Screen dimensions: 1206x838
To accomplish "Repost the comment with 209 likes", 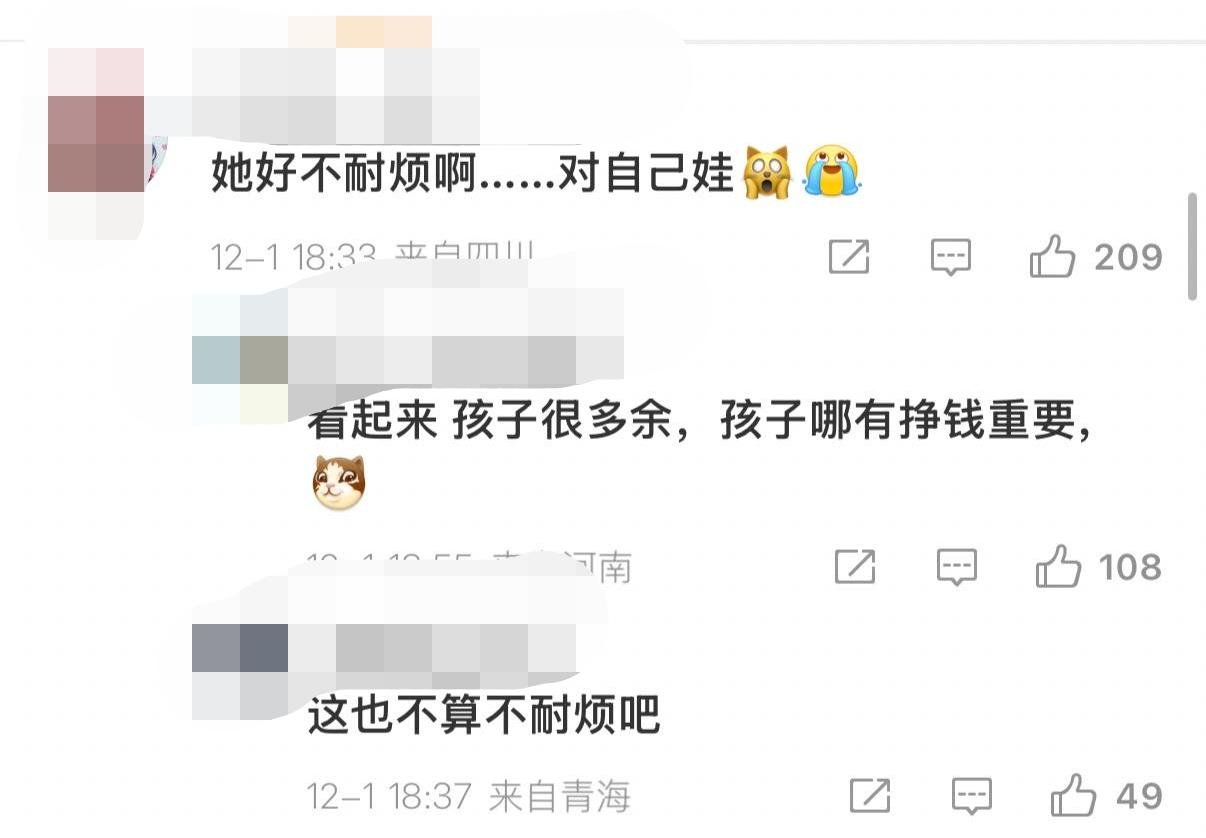I will (x=849, y=258).
